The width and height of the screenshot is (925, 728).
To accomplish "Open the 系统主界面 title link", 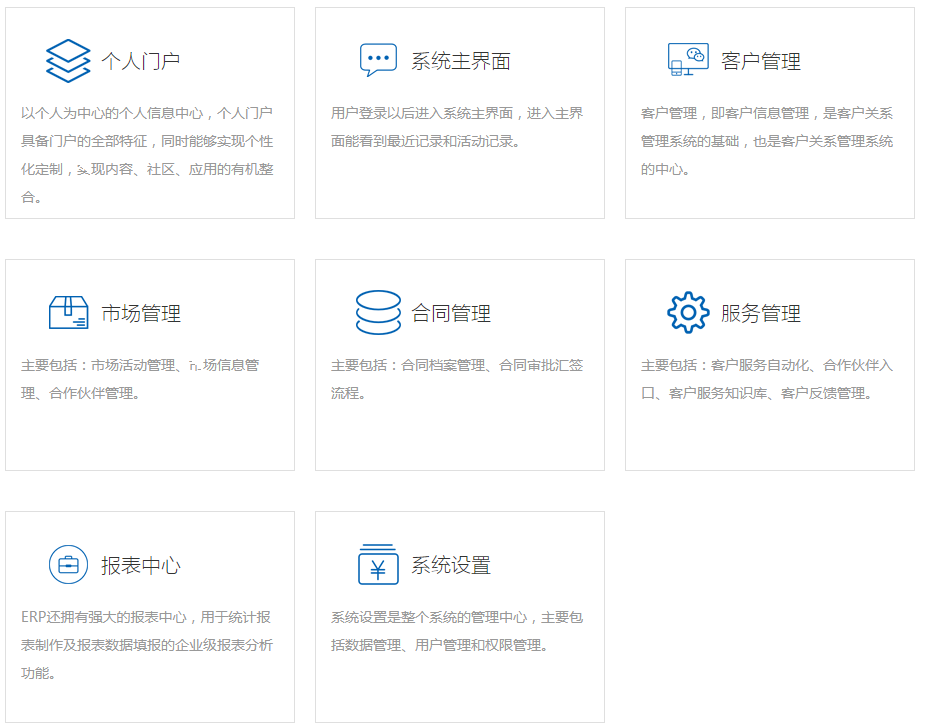I will point(461,61).
